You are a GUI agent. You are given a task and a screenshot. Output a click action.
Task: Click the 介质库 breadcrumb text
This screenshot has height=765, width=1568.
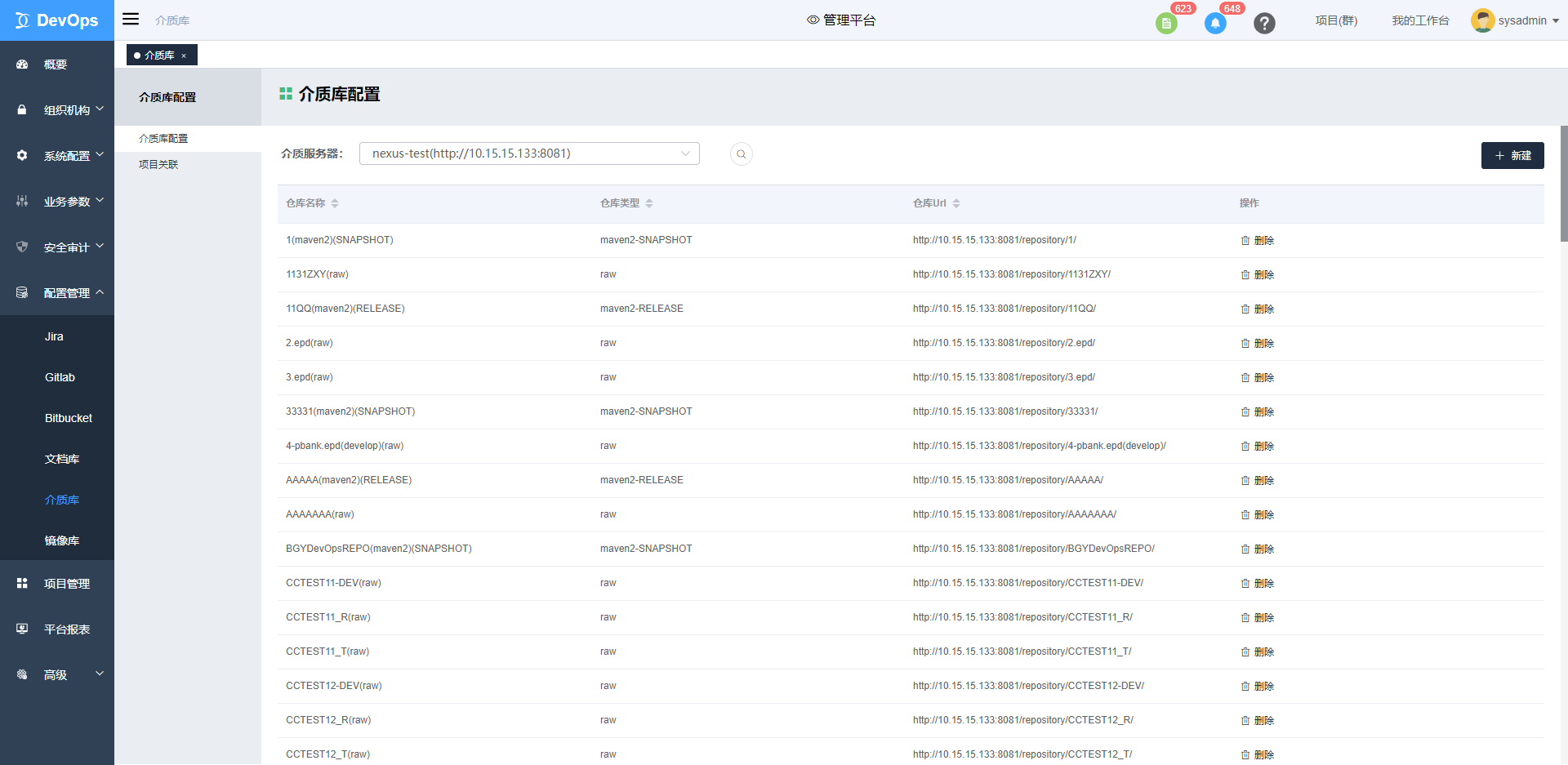(172, 20)
